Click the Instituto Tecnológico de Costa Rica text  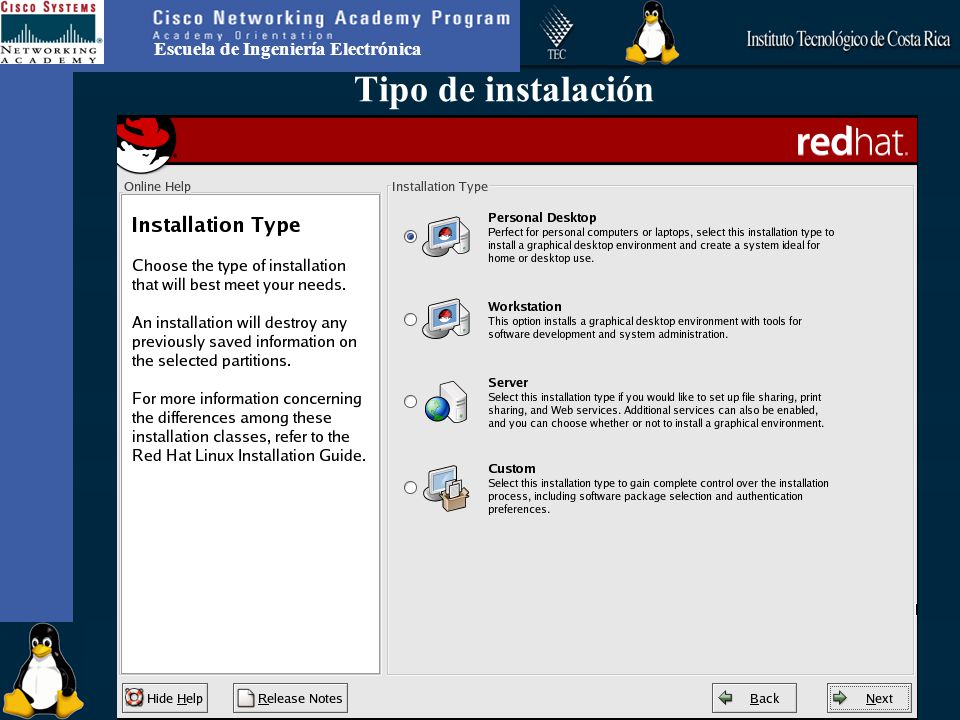point(849,39)
